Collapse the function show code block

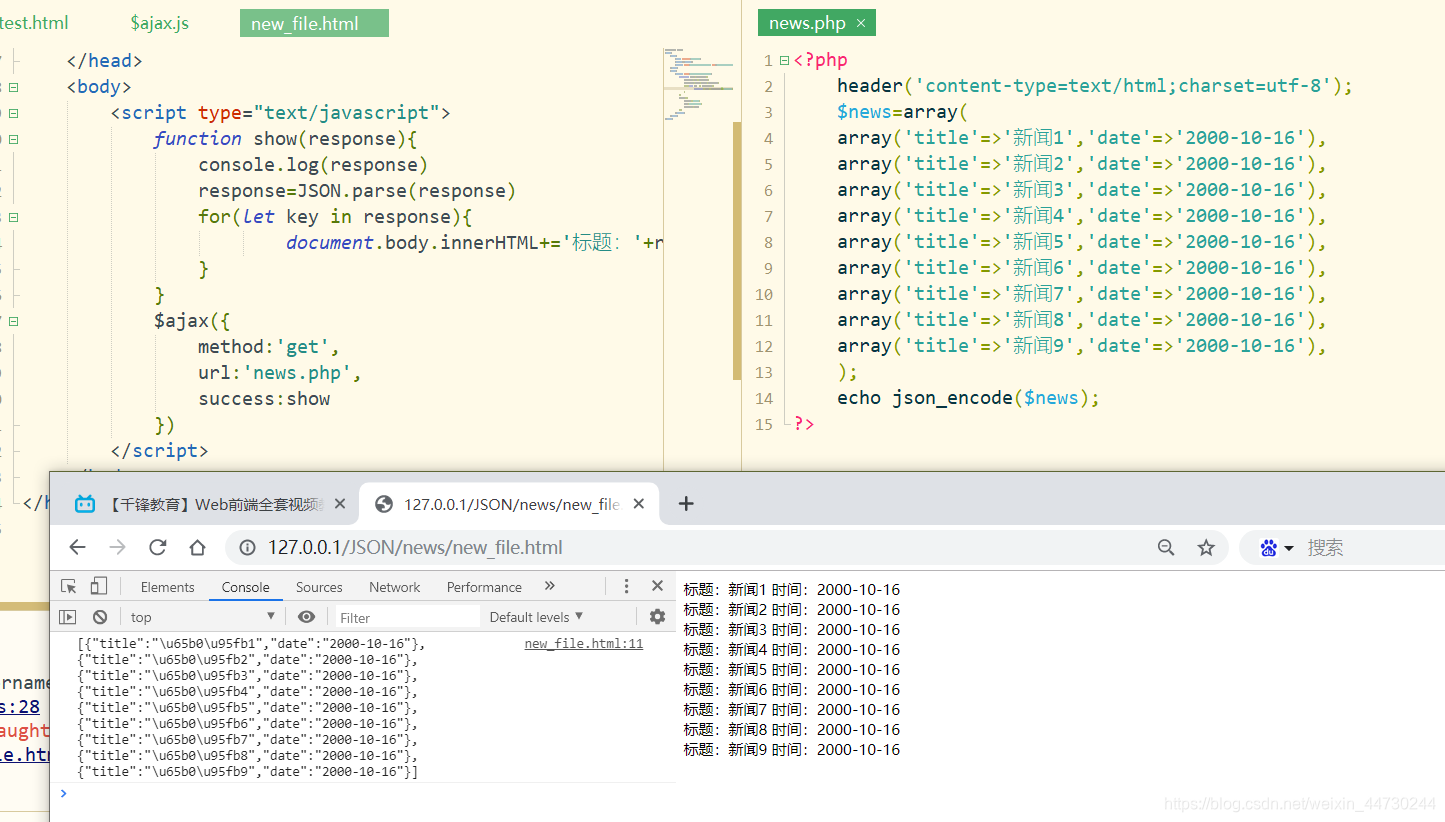pos(13,139)
